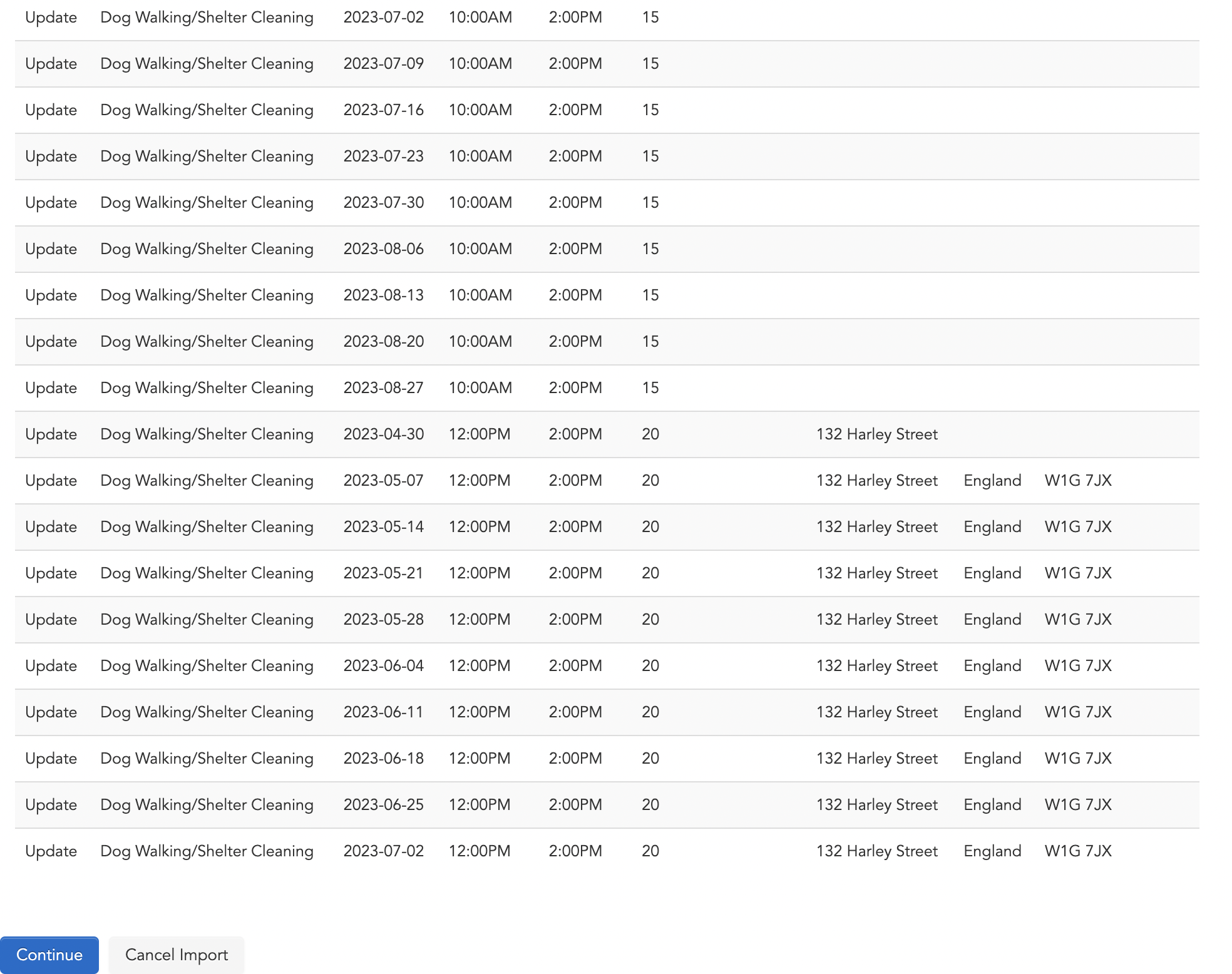The image size is (1232, 974).
Task: Click Dog Walking/Shelter Cleaning in 2023-08-13 row
Action: coord(207,295)
